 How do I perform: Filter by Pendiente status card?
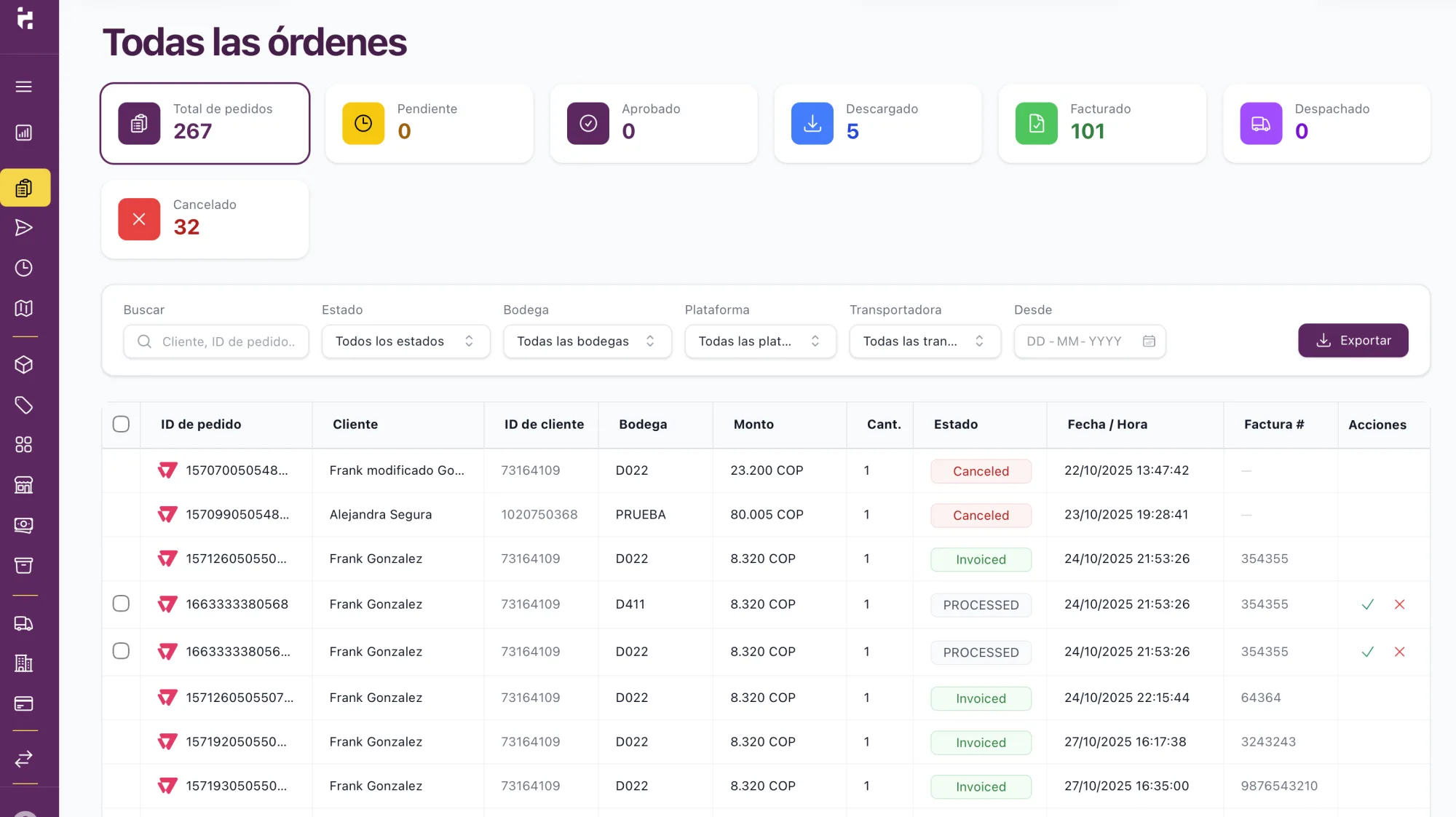[x=429, y=124]
